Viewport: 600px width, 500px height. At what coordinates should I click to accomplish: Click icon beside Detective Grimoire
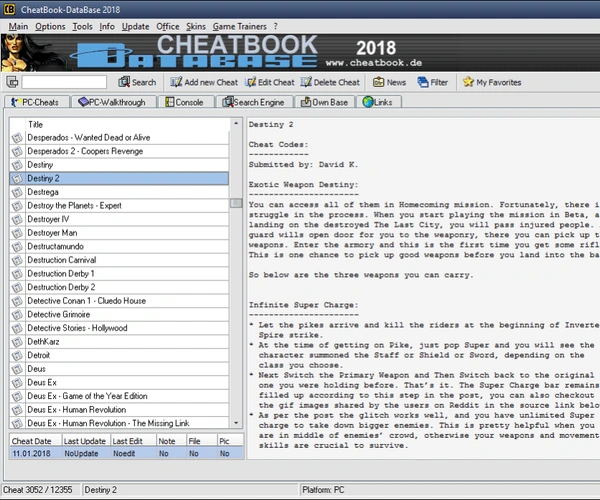tap(17, 314)
